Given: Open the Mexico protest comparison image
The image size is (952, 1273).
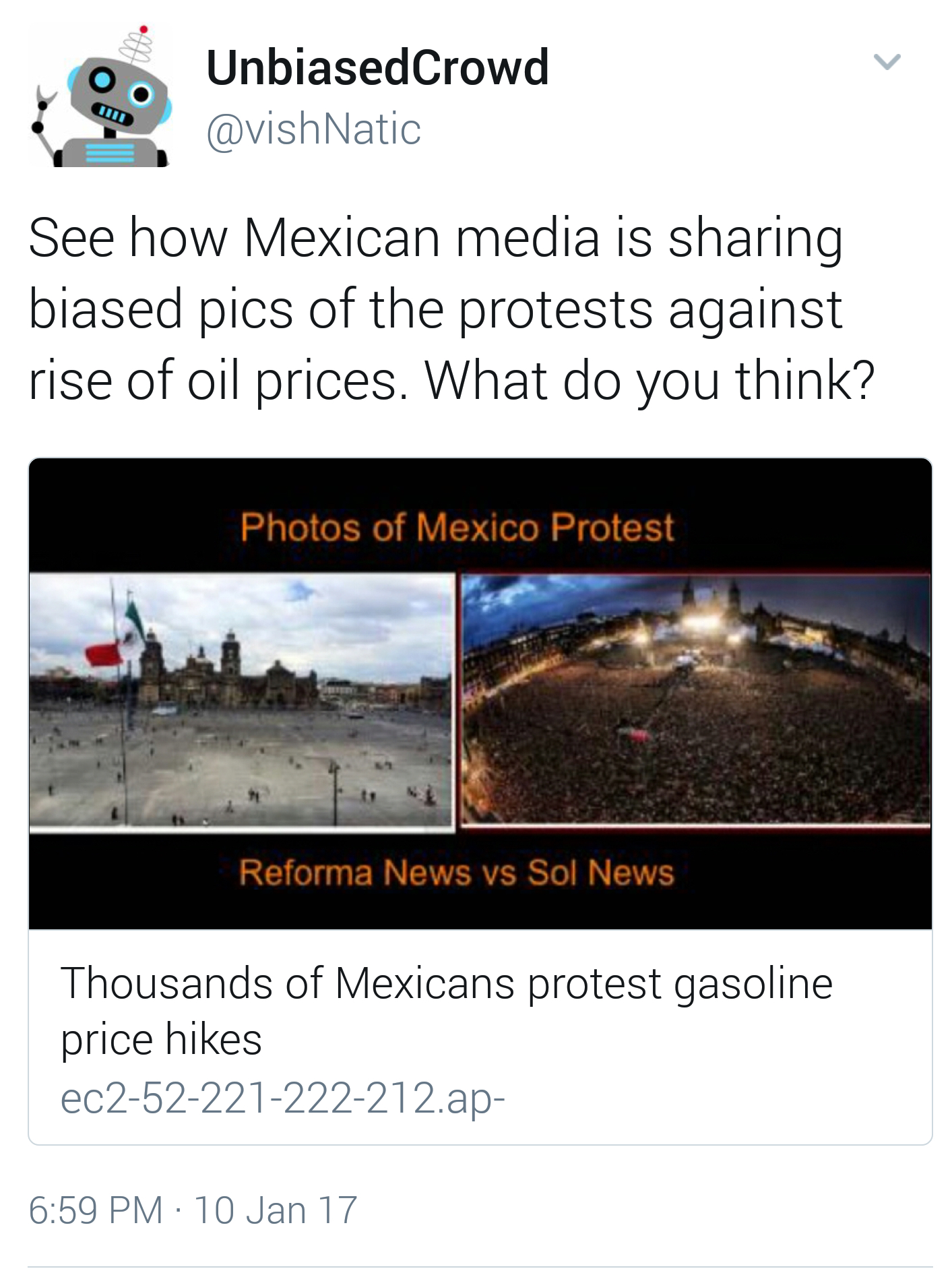Looking at the screenshot, I should click(x=480, y=693).
